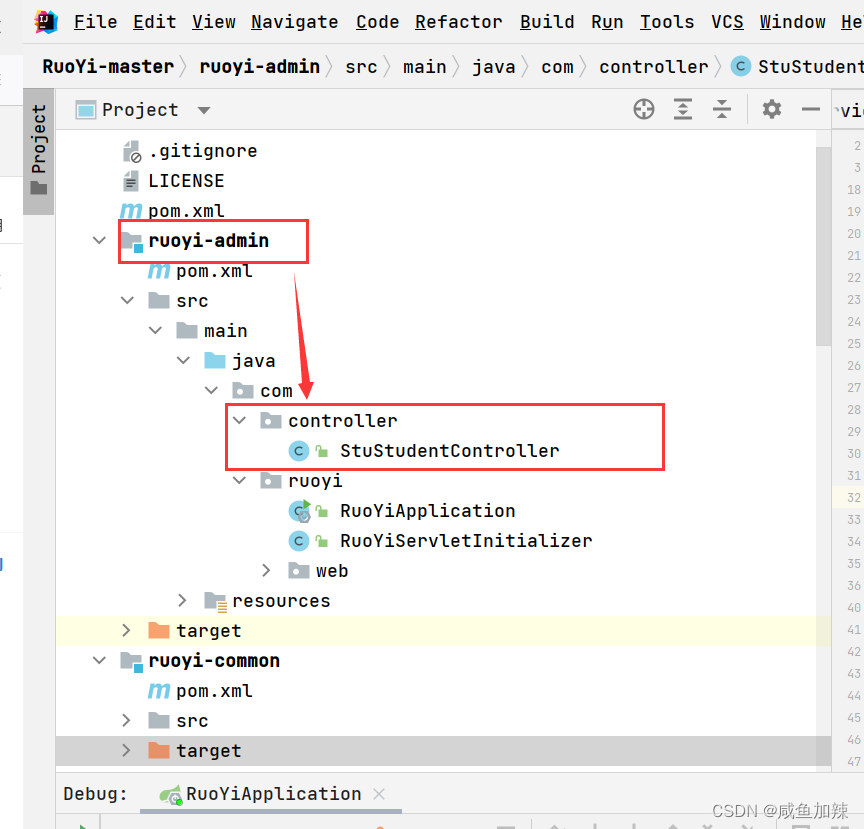Click the IntelliJ IDEA logo icon
864x829 pixels.
(x=46, y=22)
